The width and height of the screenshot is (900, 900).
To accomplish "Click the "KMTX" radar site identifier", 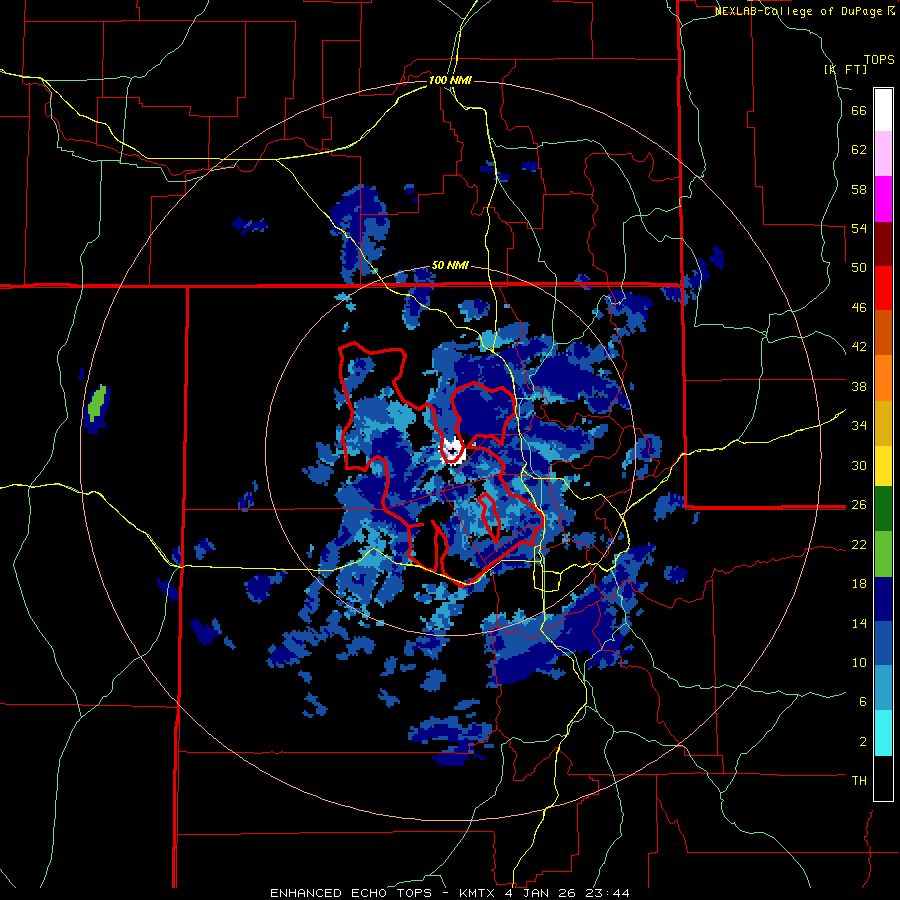I will tap(475, 893).
